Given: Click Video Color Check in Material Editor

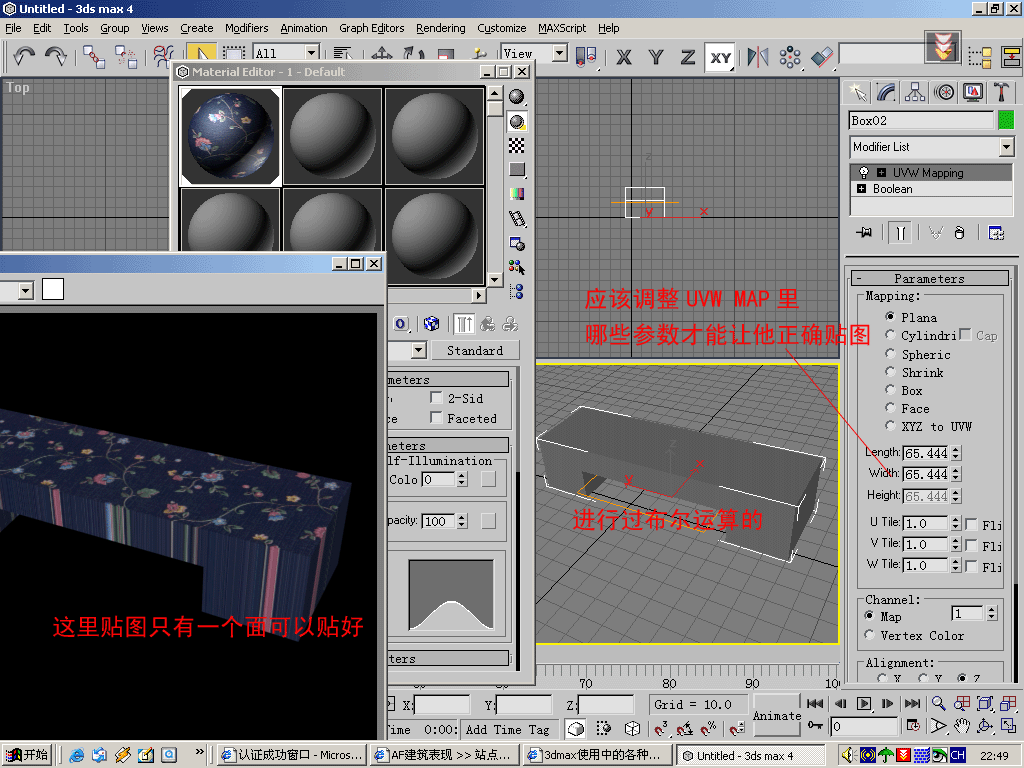Looking at the screenshot, I should [x=517, y=194].
